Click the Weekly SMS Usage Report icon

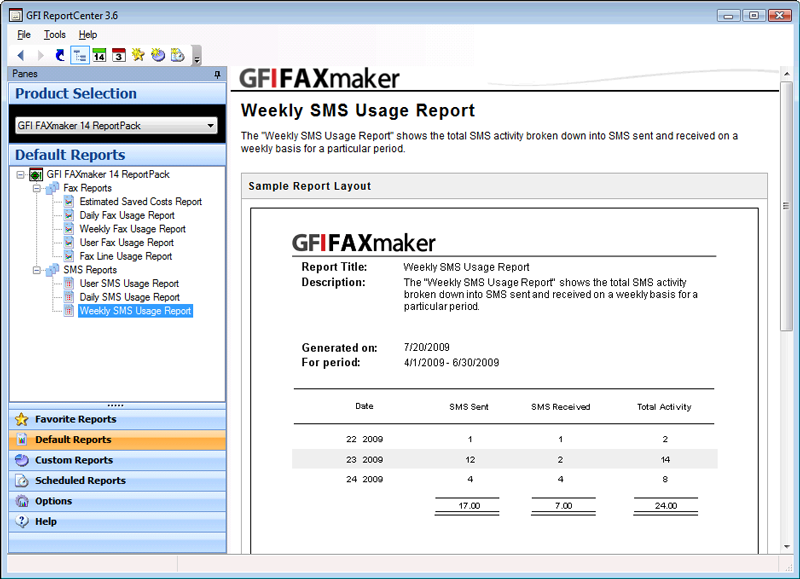69,311
